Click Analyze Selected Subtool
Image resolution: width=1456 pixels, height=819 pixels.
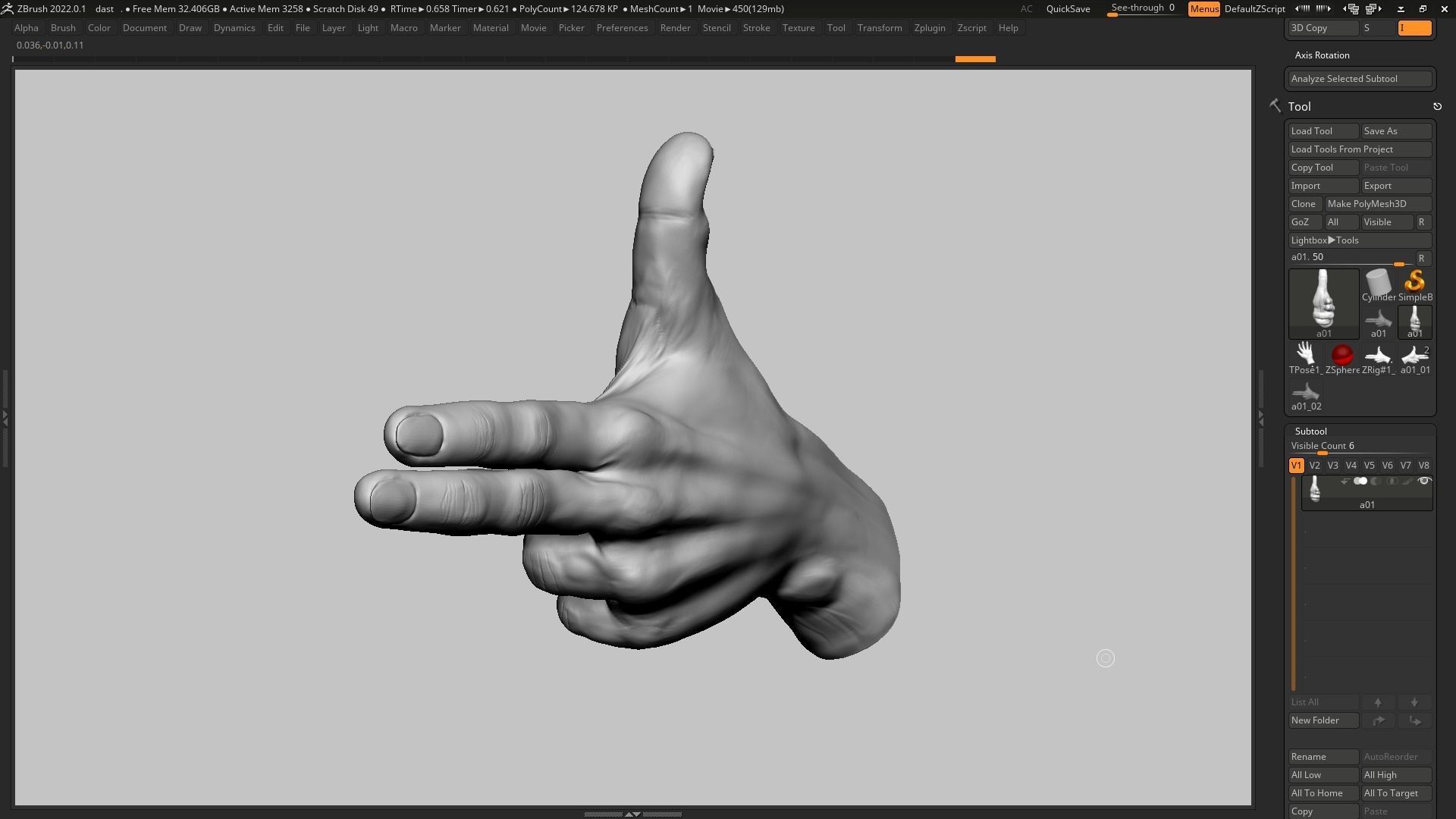click(1360, 79)
